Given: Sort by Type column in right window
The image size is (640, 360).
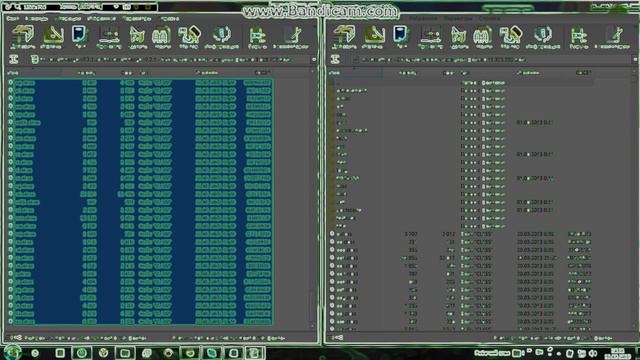Looking at the screenshot, I should (x=465, y=73).
